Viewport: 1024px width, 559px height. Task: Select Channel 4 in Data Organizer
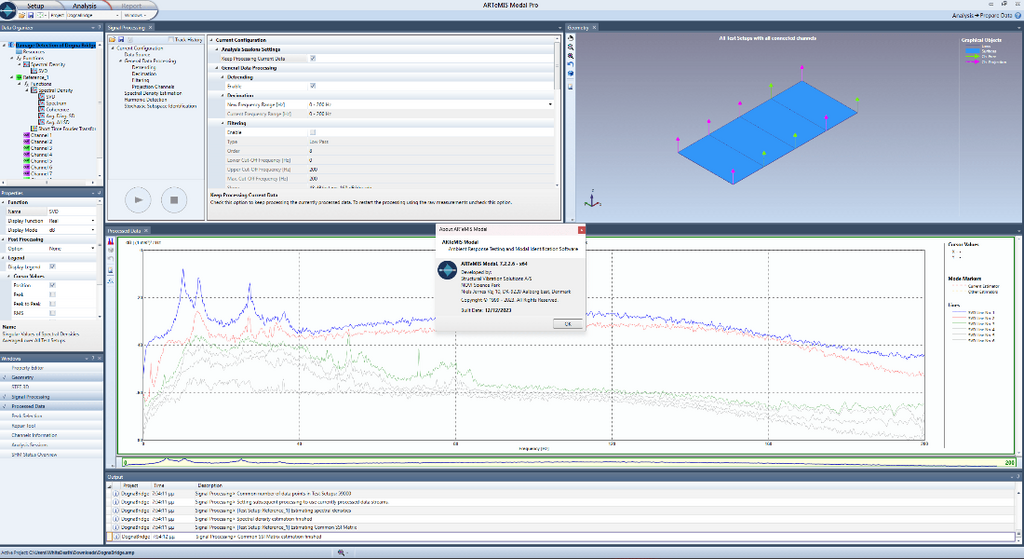click(41, 155)
